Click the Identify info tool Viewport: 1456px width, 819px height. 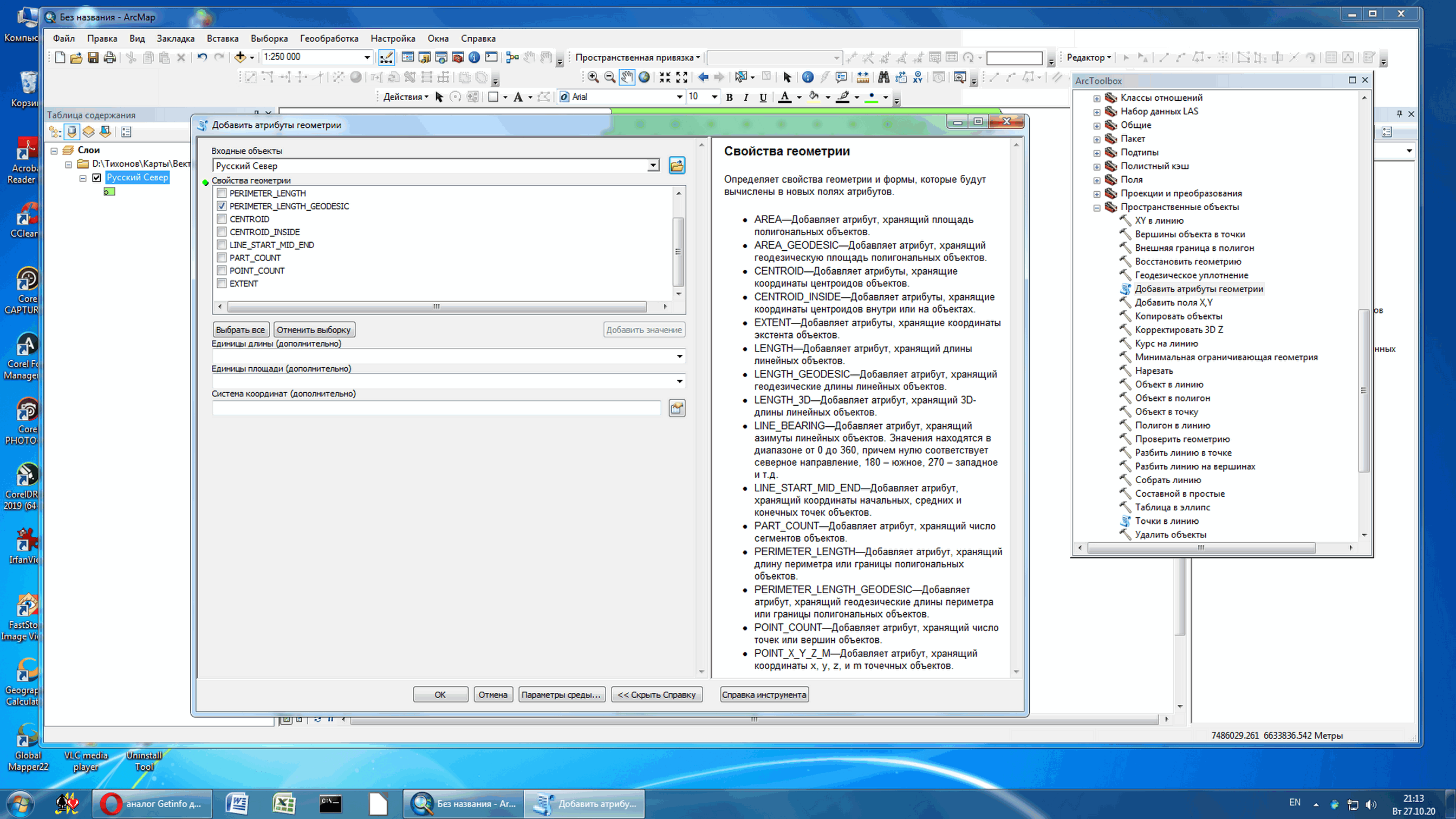point(808,77)
